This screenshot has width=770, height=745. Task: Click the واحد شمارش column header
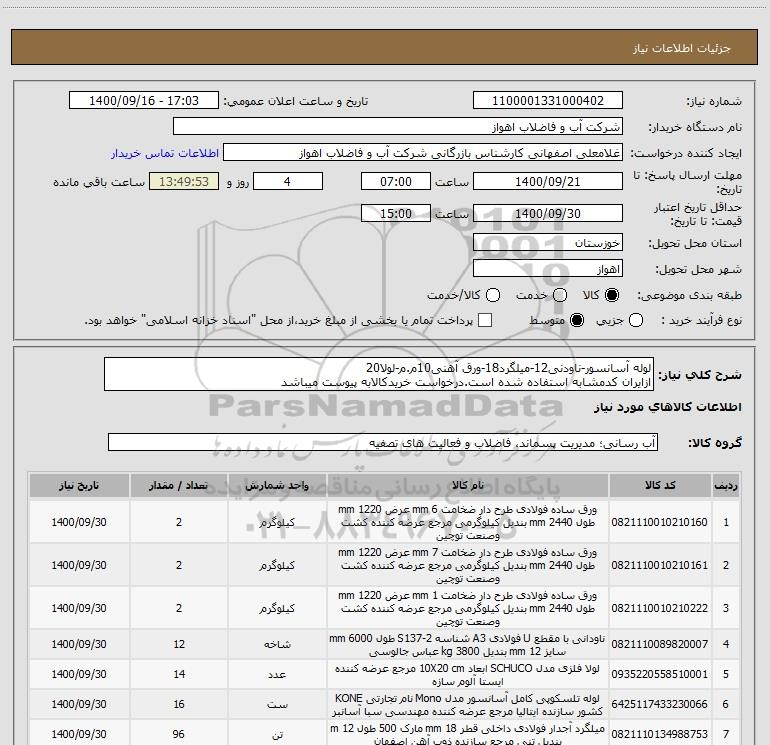pyautogui.click(x=277, y=485)
